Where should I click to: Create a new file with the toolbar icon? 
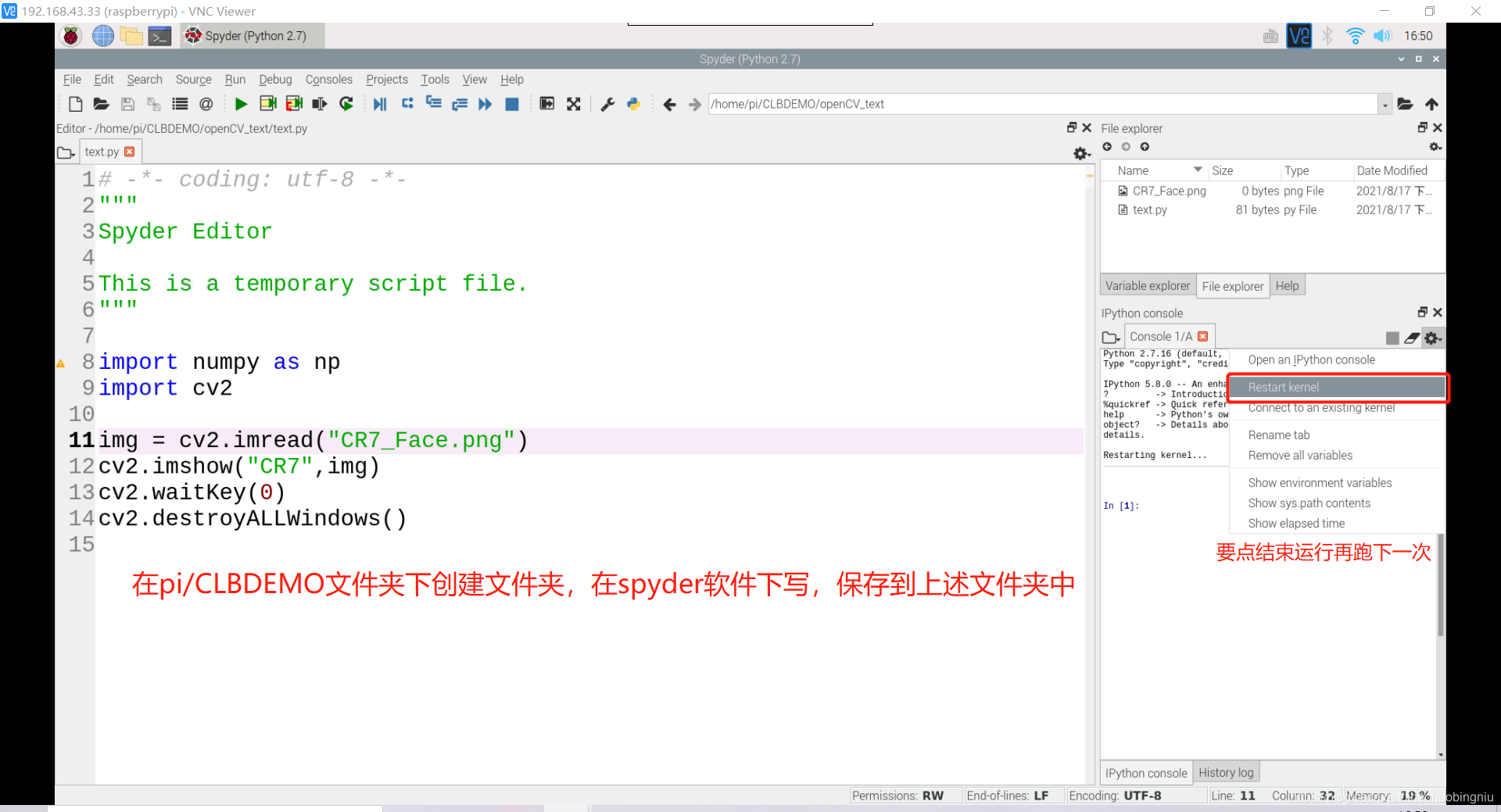point(75,104)
